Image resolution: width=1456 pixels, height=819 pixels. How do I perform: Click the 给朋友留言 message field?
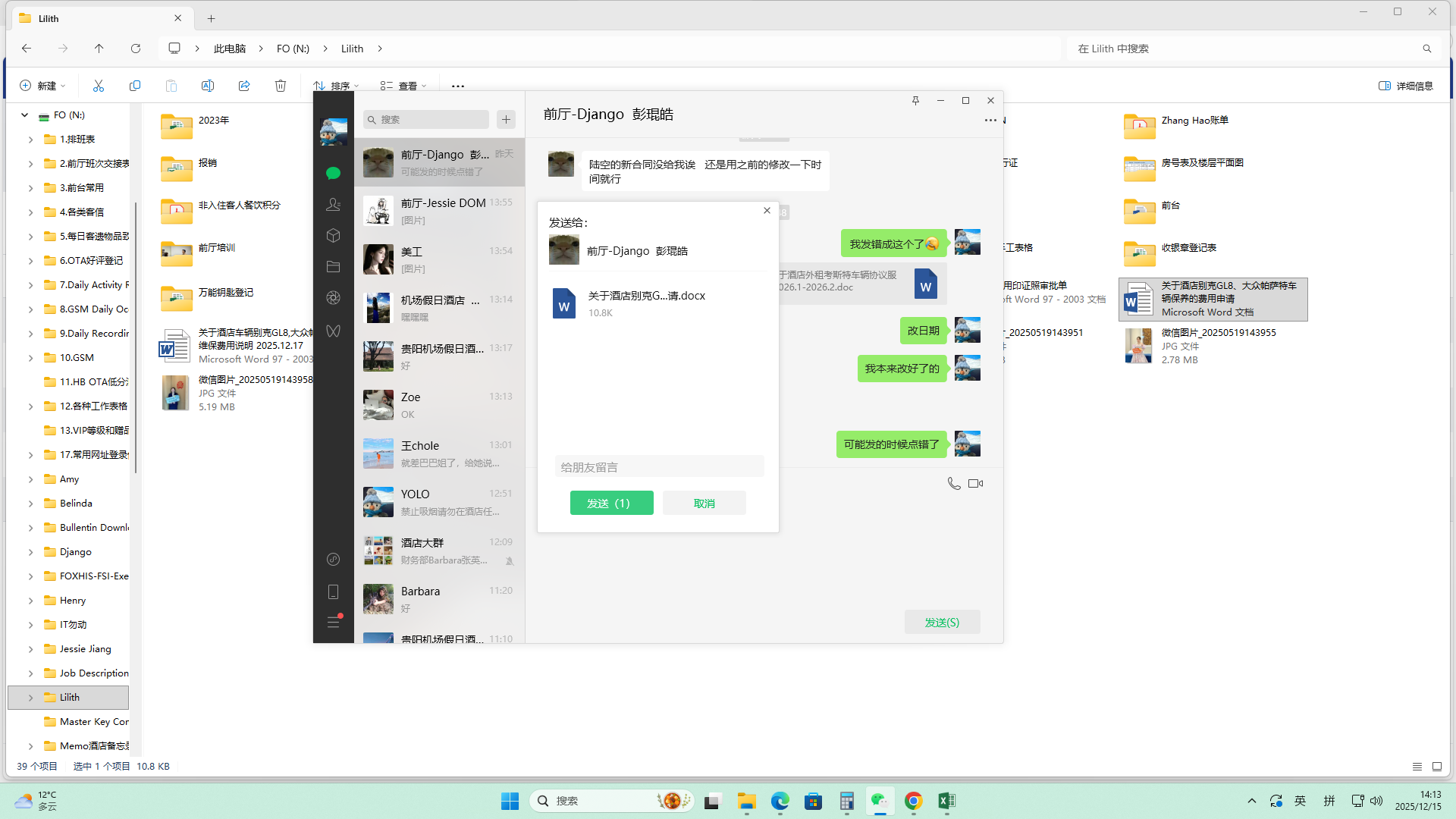click(658, 467)
